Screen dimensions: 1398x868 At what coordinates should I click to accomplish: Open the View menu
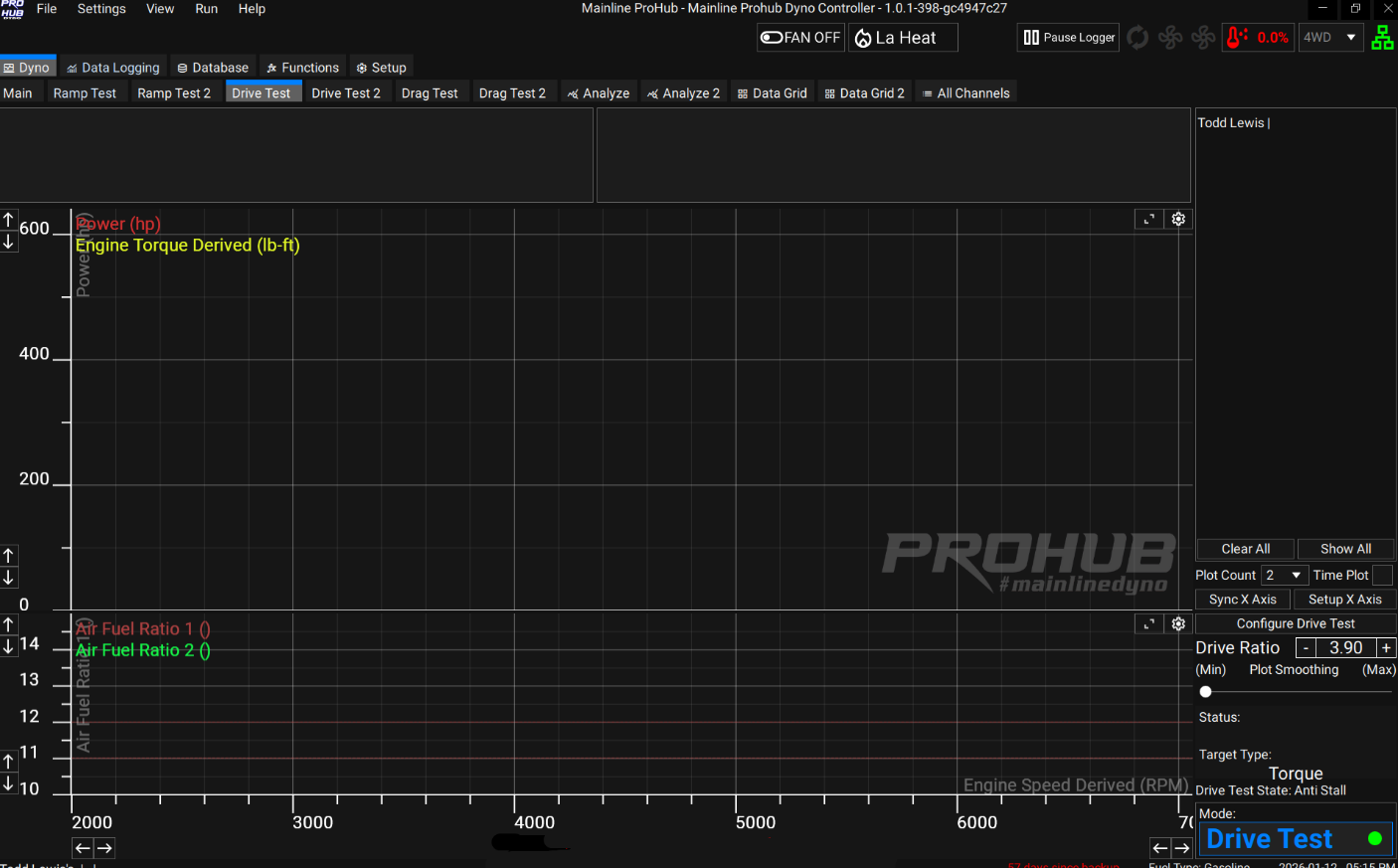coord(160,9)
